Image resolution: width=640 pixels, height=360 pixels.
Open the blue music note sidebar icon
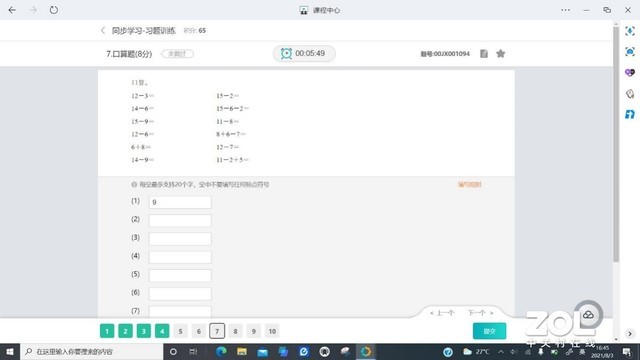[630, 114]
